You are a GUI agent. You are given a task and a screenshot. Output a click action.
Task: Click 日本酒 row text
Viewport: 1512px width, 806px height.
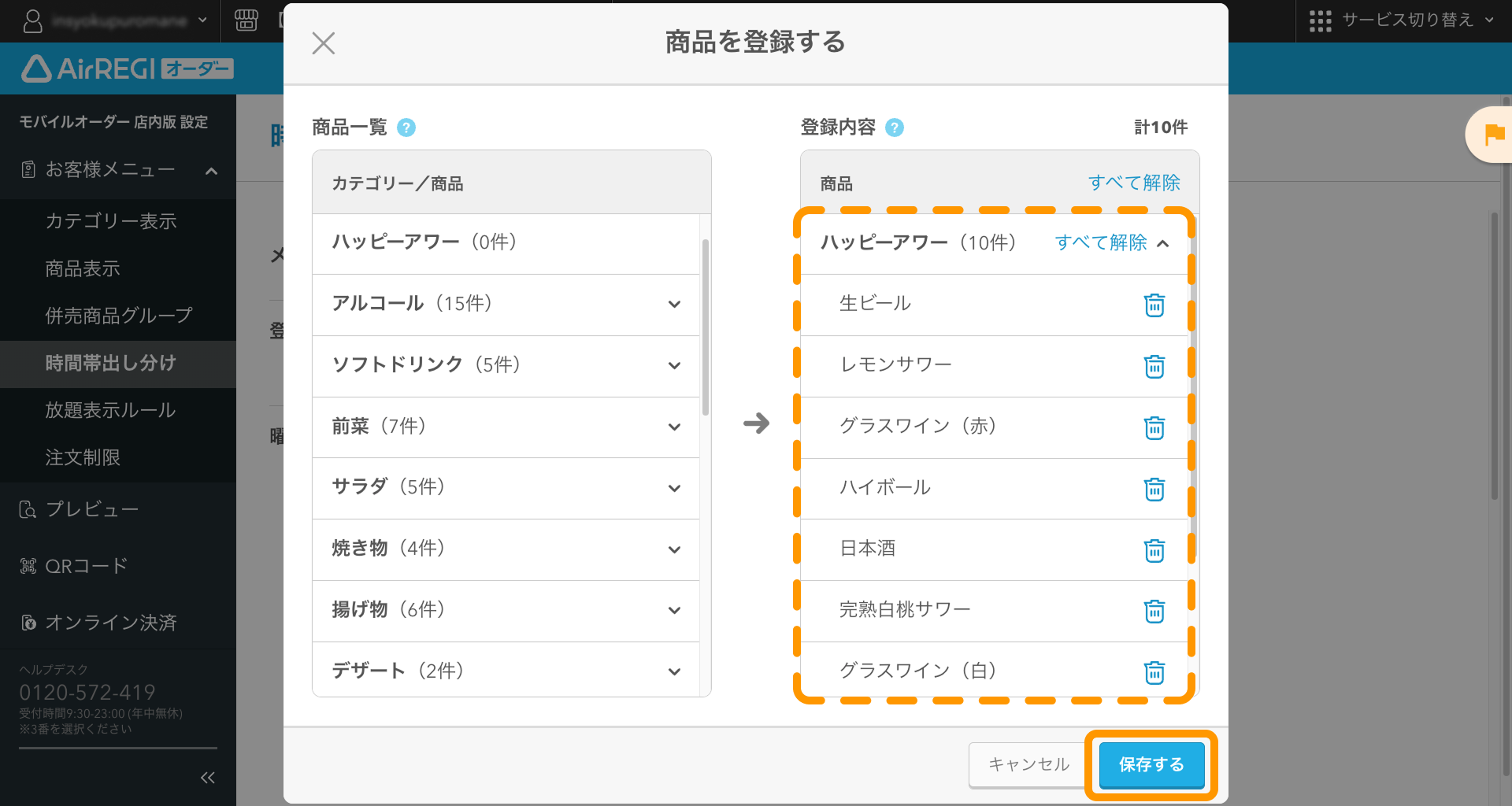point(867,549)
